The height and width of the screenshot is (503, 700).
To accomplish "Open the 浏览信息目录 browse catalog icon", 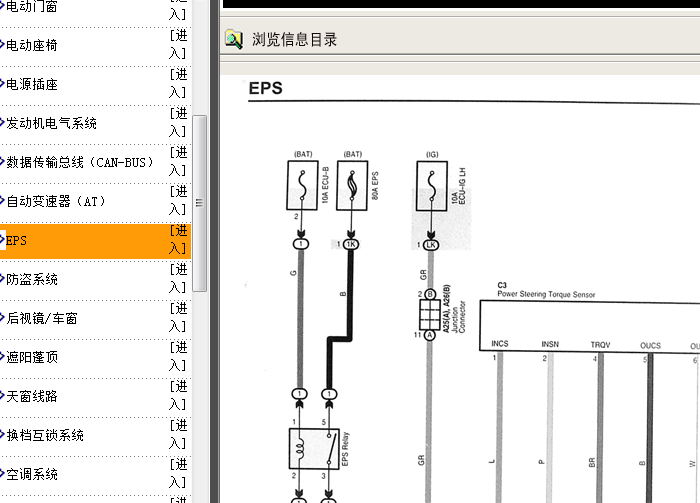I will (234, 39).
